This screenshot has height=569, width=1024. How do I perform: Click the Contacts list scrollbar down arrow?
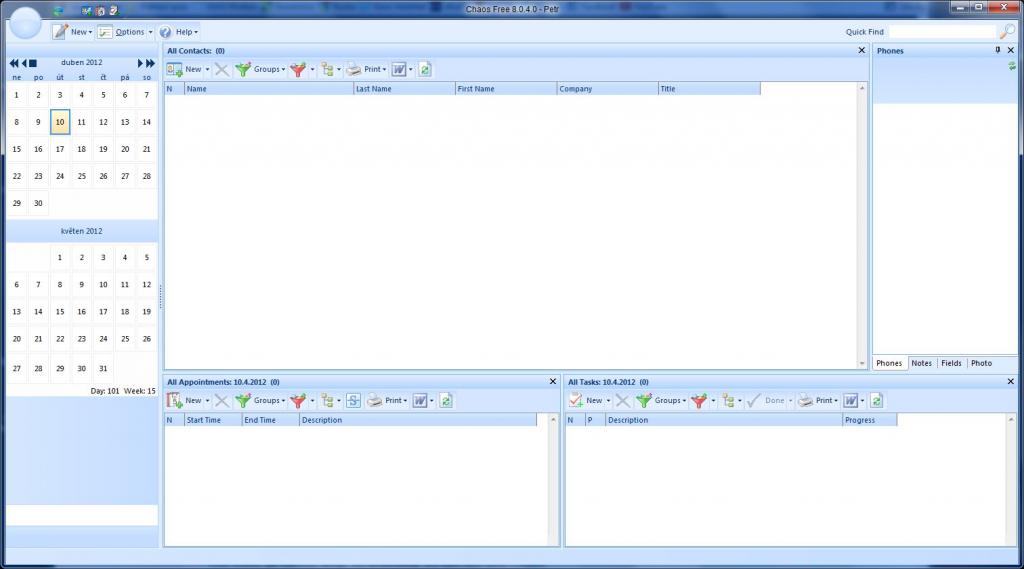coord(862,363)
